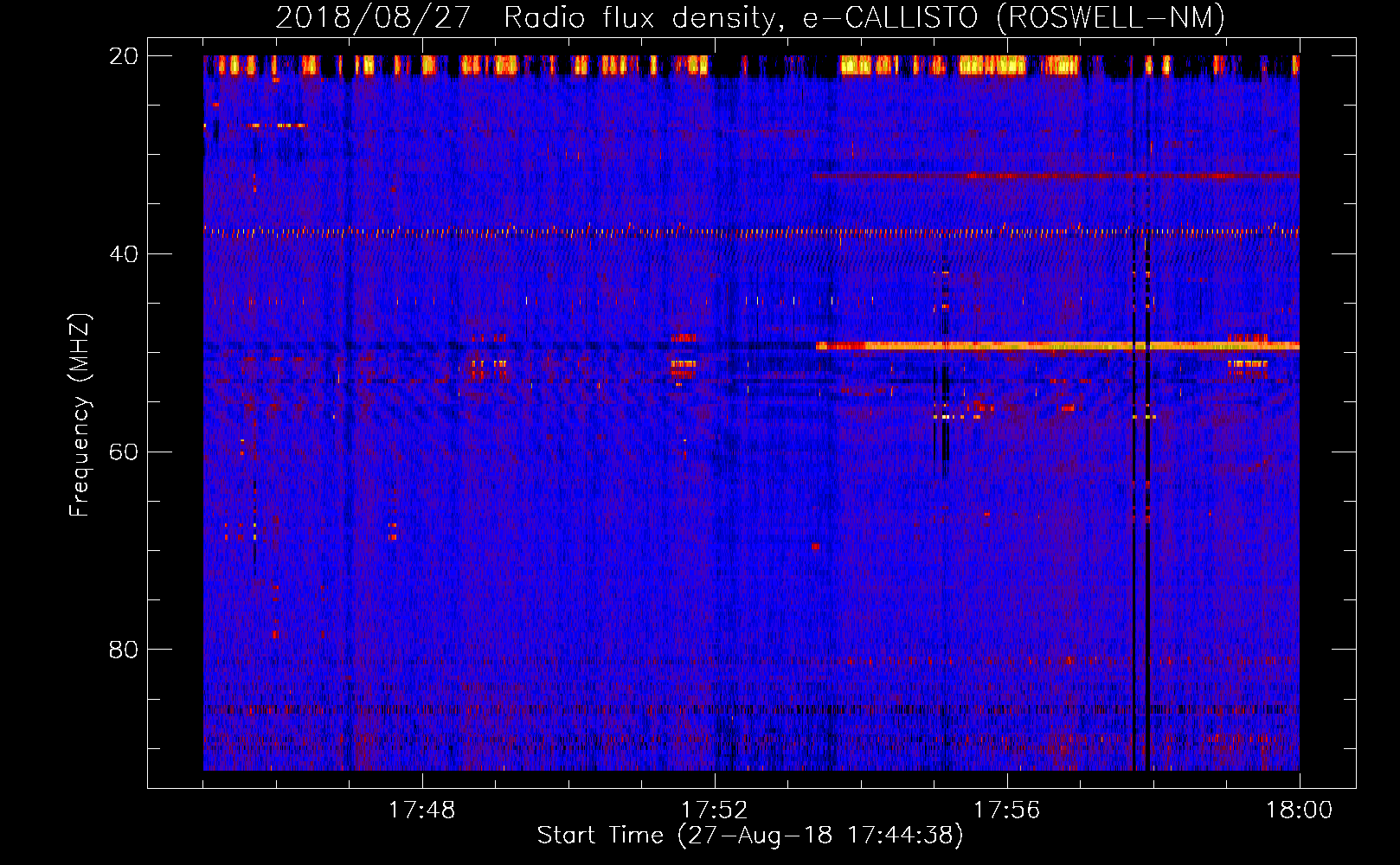Click the "18:00" time tick label
The height and width of the screenshot is (865, 1400).
pos(1299,811)
